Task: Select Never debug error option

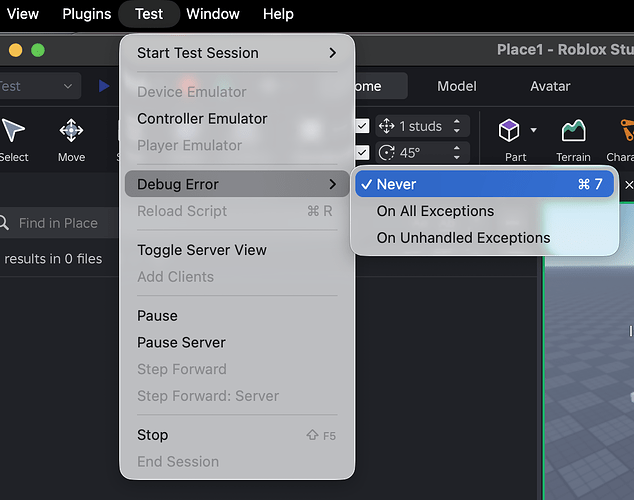Action: pyautogui.click(x=484, y=184)
